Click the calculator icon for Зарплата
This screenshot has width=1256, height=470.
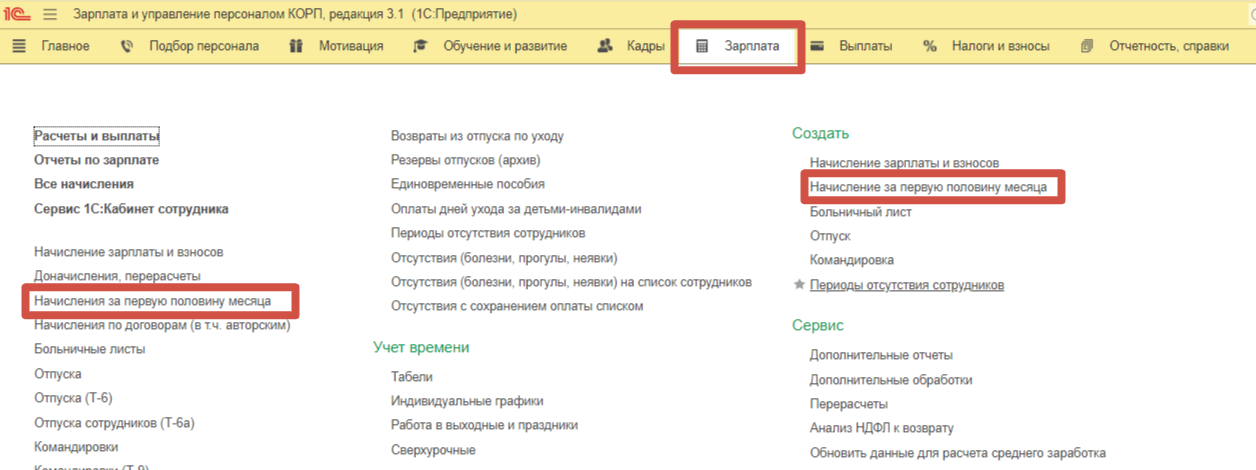coord(702,46)
